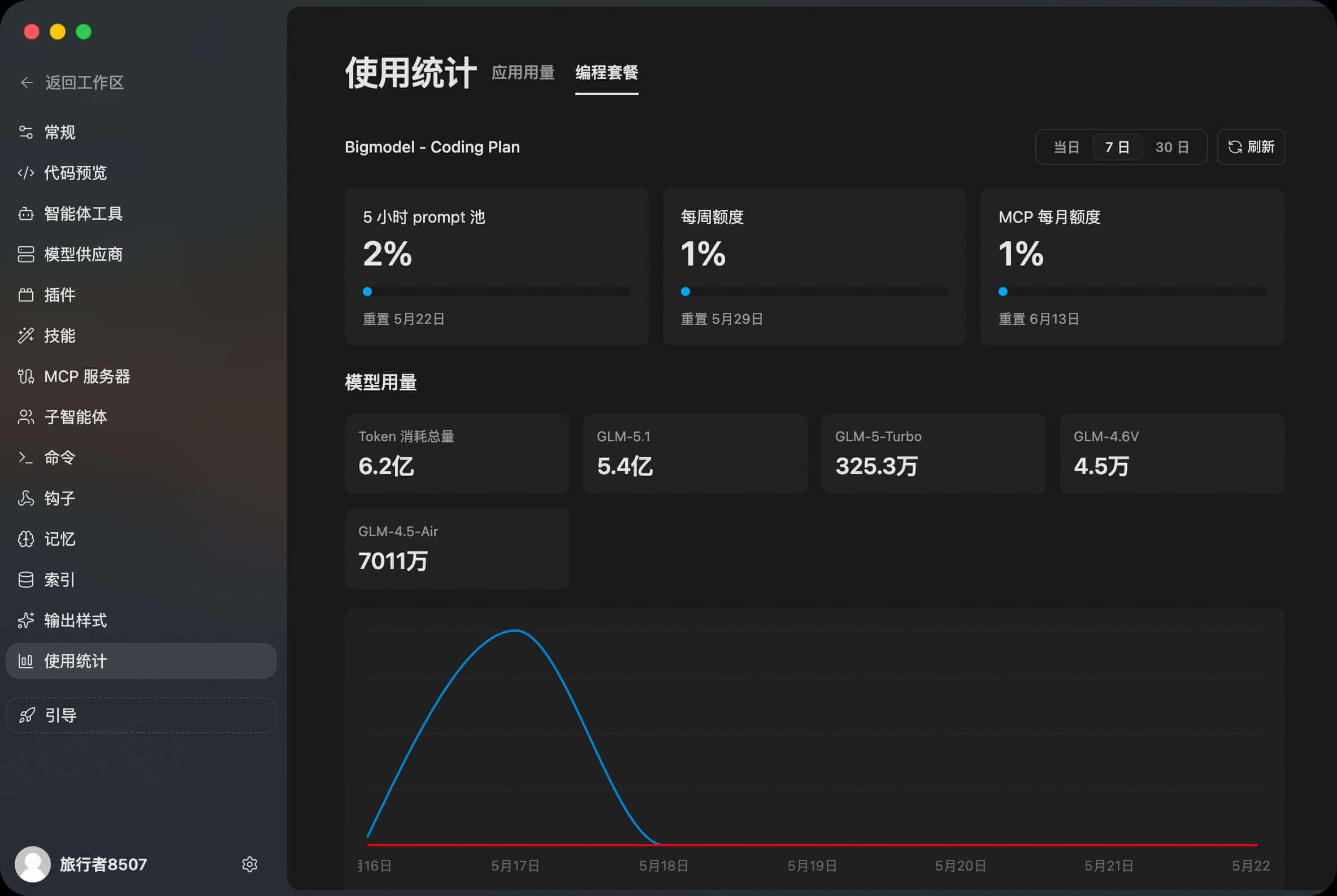Open the 技能 settings page
The height and width of the screenshot is (896, 1337).
pyautogui.click(x=141, y=336)
